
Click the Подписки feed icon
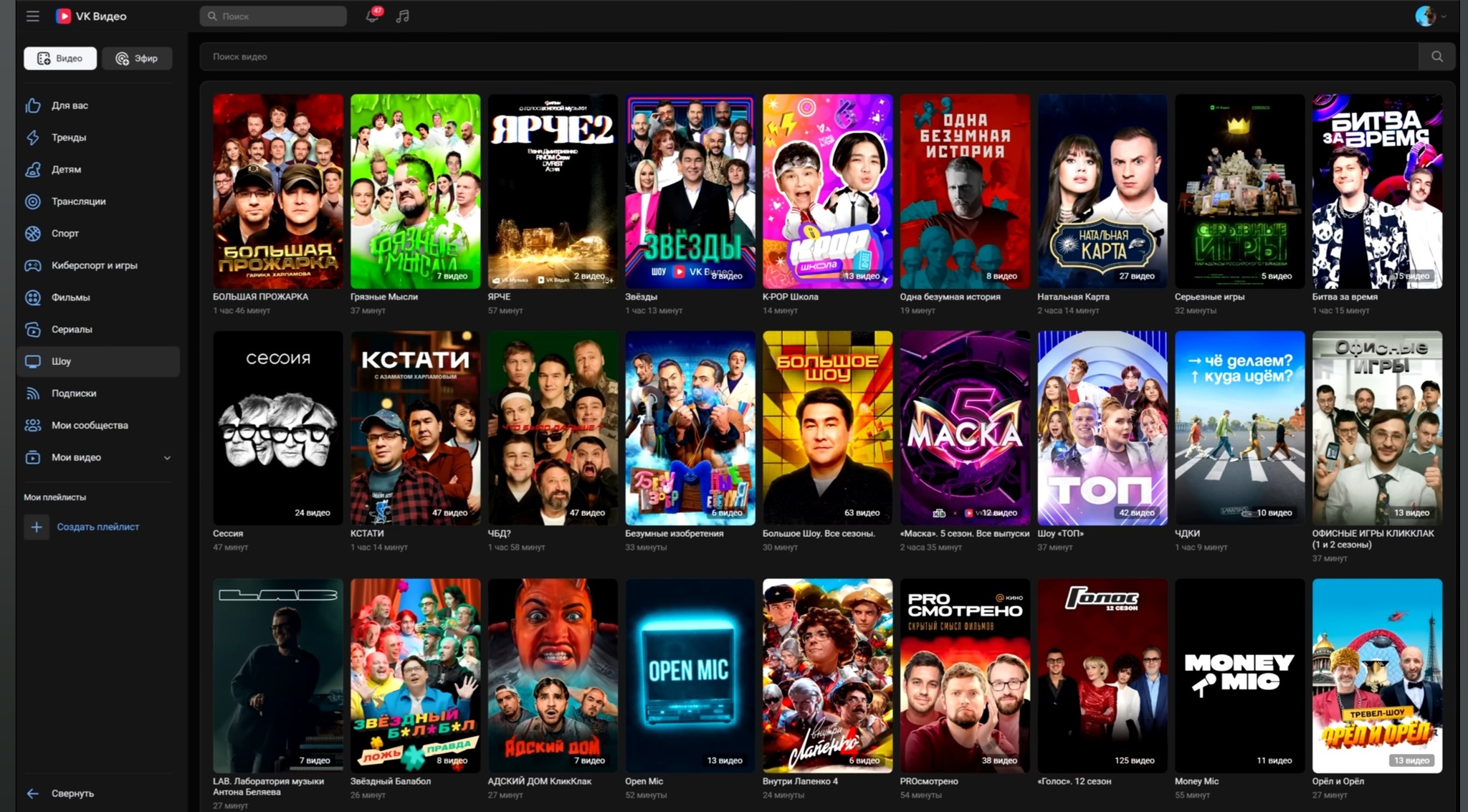[x=33, y=393]
